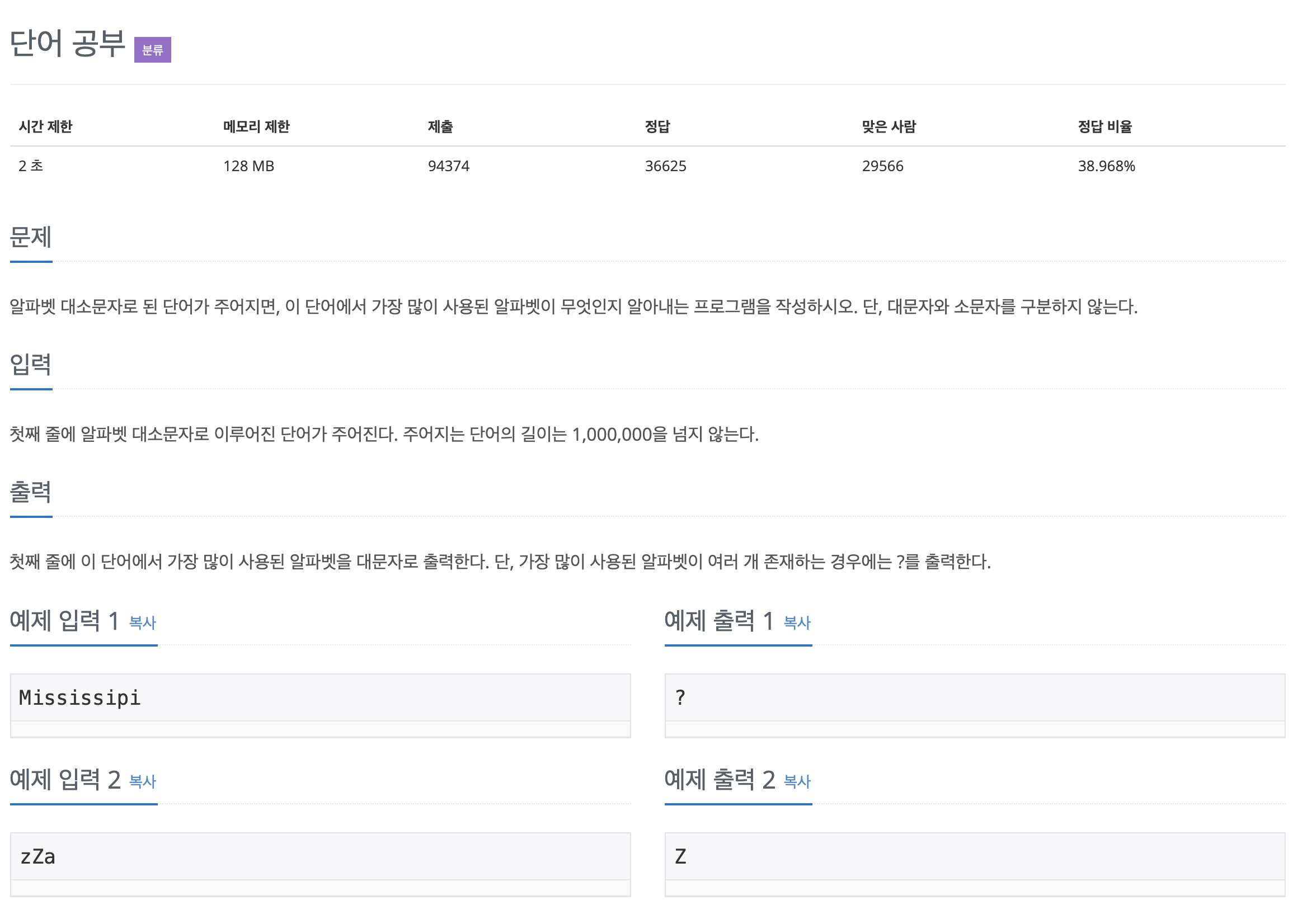
Task: Click the 출력 section heading
Action: point(31,492)
